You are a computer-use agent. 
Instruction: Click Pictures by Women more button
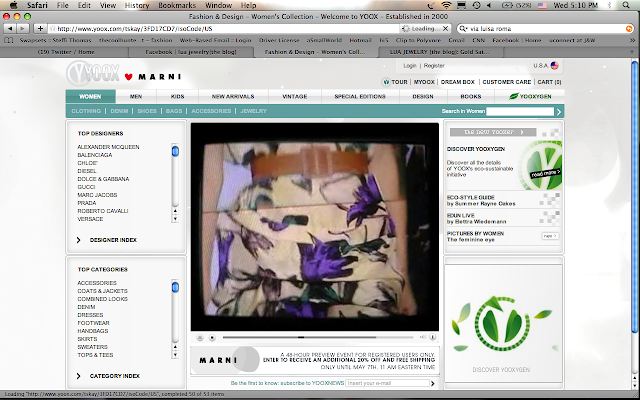(x=550, y=236)
